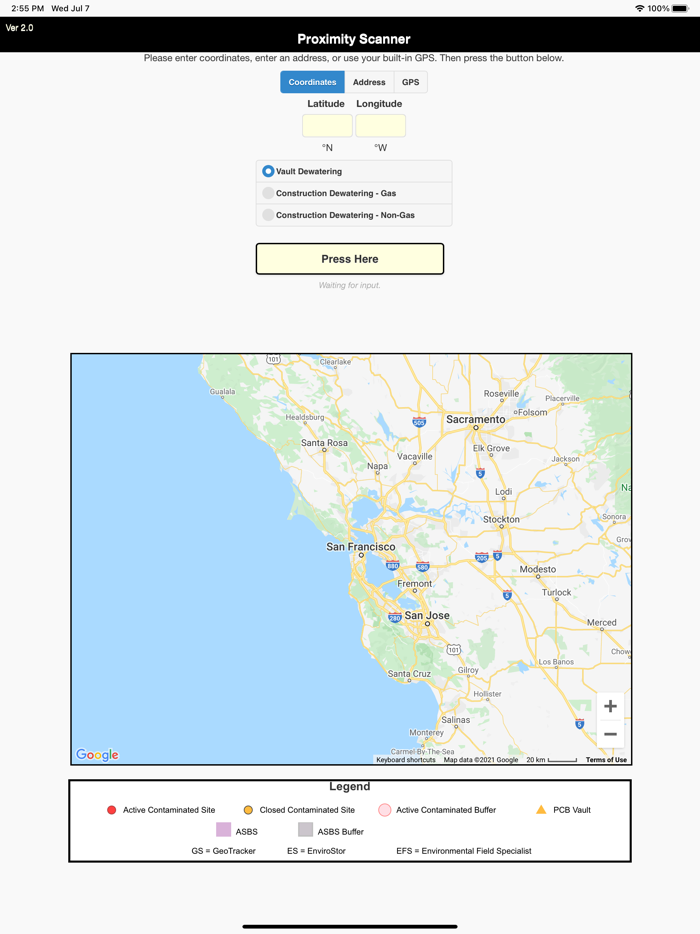Click the Stockton label on map
Image resolution: width=700 pixels, height=934 pixels.
(x=501, y=519)
